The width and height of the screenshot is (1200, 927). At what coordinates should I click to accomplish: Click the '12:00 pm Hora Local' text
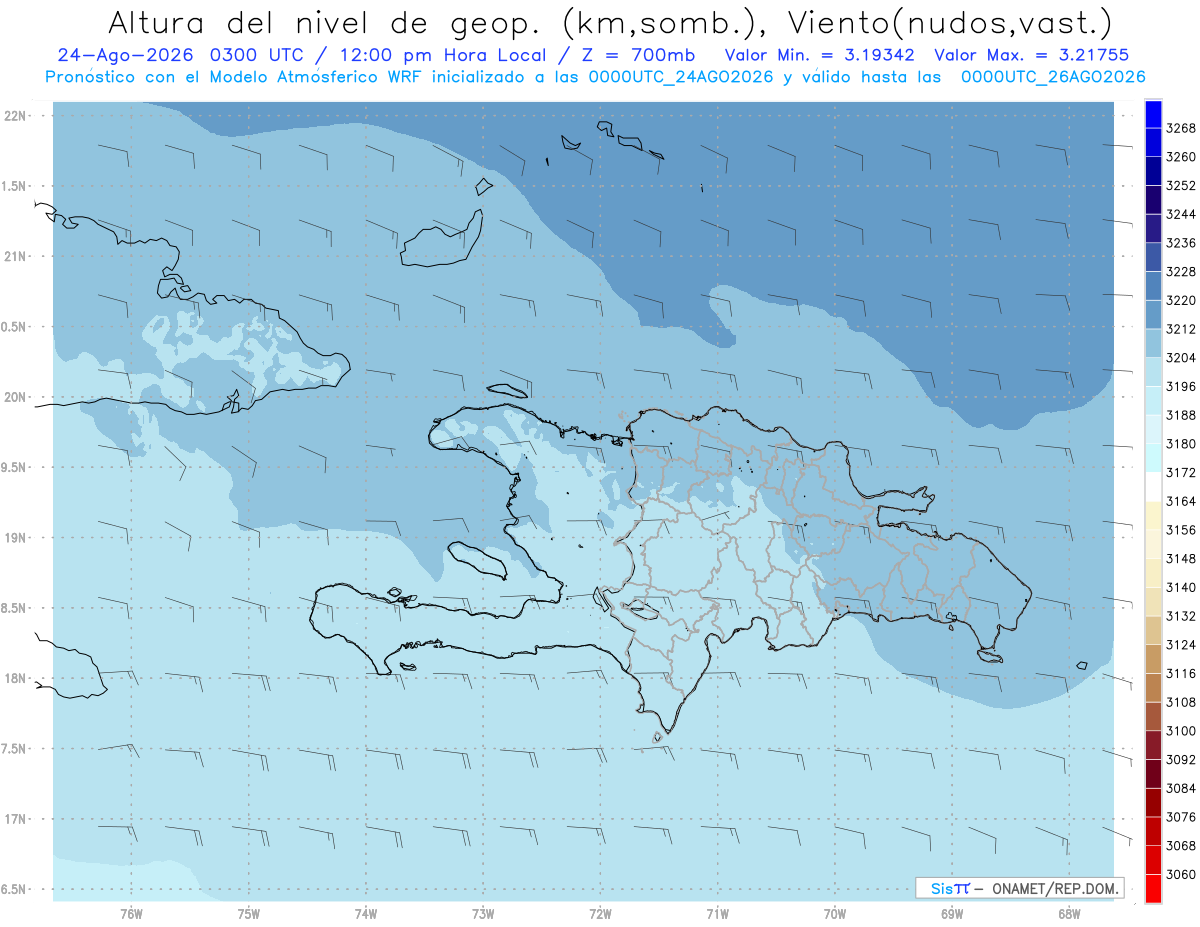tap(445, 55)
